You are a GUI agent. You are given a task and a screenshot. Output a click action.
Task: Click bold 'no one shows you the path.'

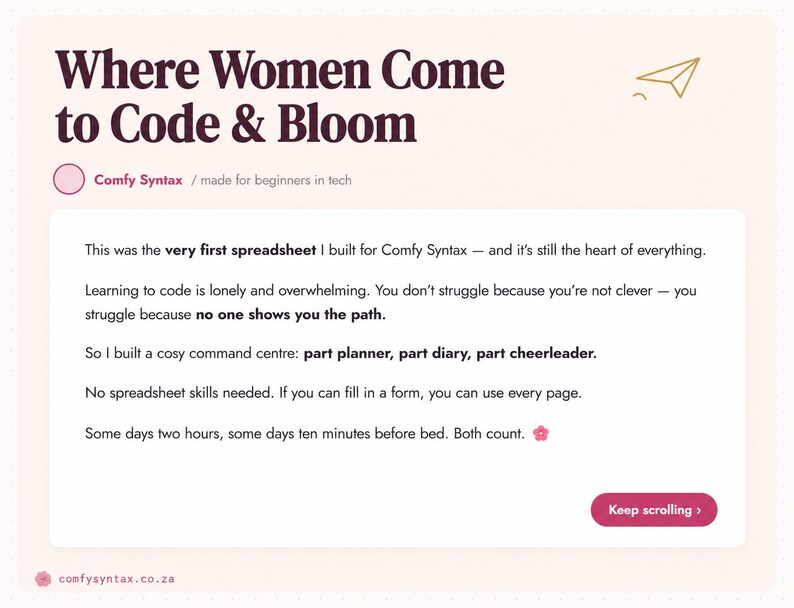(291, 314)
